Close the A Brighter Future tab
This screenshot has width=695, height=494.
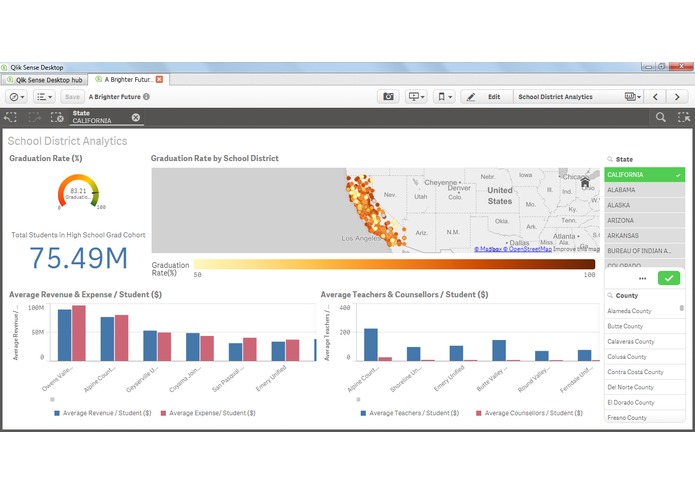point(159,79)
